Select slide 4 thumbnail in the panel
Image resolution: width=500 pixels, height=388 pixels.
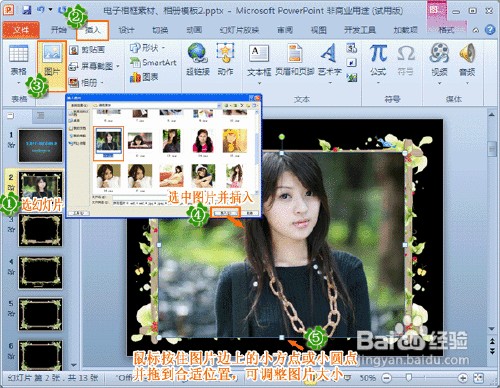pos(40,272)
